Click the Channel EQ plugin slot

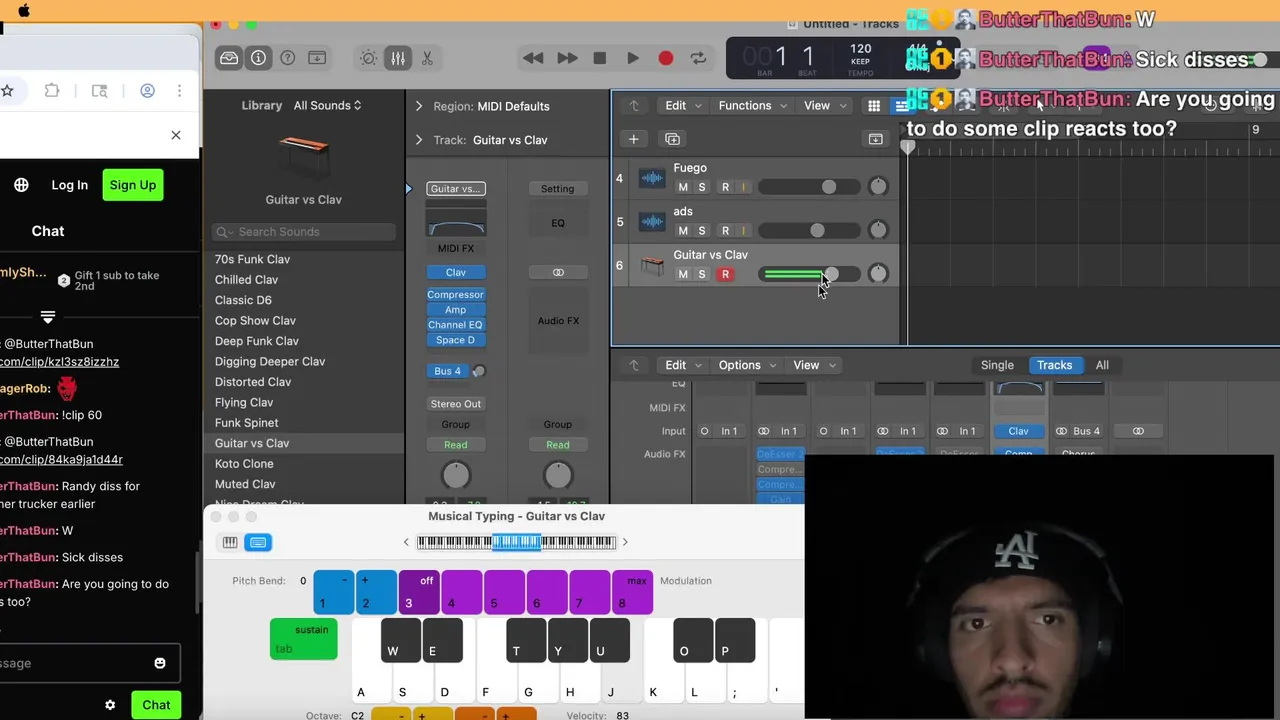pyautogui.click(x=455, y=325)
